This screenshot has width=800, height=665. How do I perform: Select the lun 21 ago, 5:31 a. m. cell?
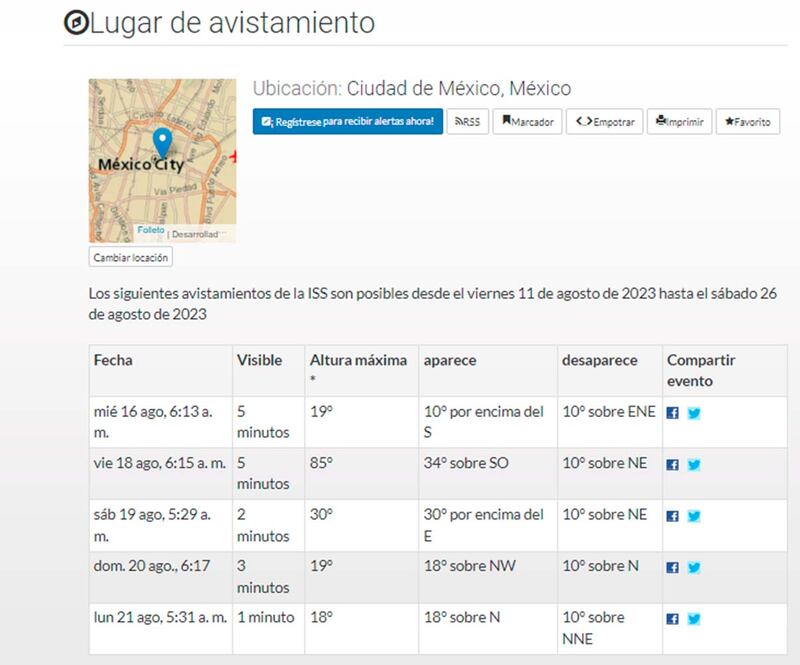pyautogui.click(x=161, y=629)
